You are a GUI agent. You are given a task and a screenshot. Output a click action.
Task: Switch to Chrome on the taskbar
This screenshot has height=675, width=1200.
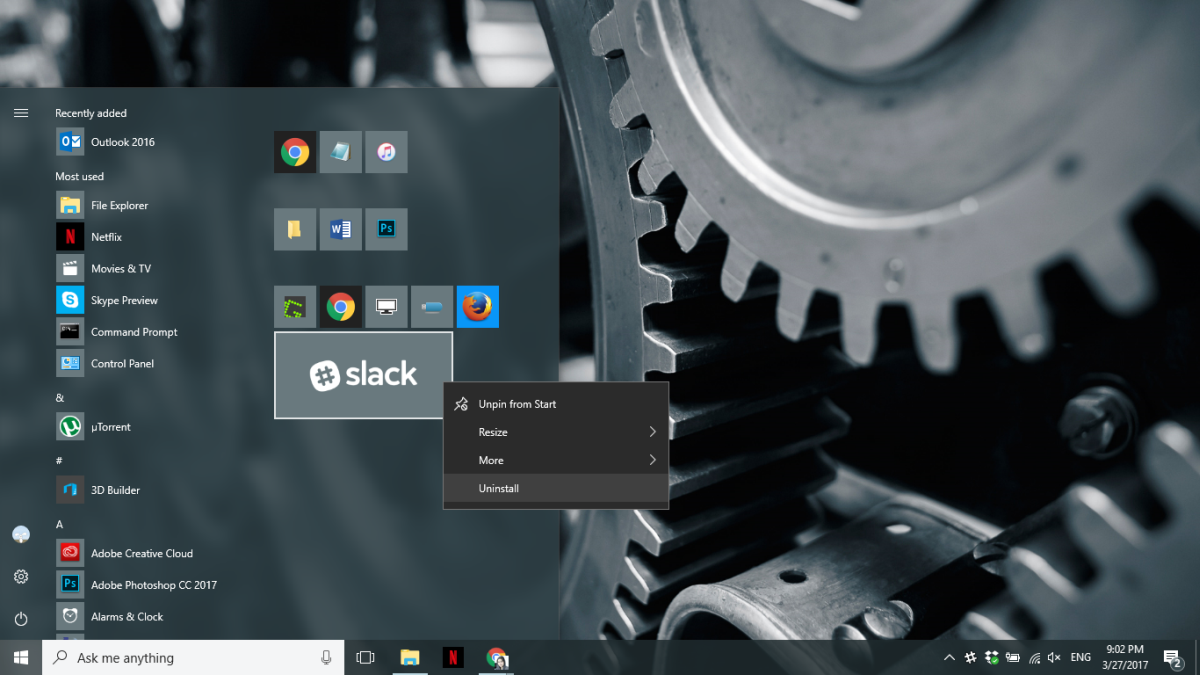tap(497, 658)
